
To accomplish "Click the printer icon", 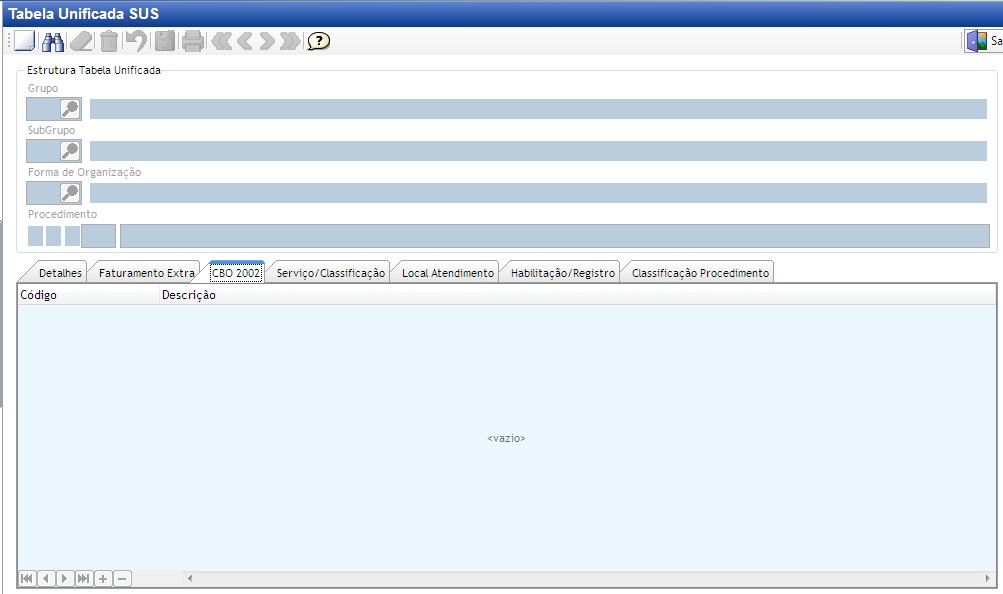I will [x=193, y=42].
